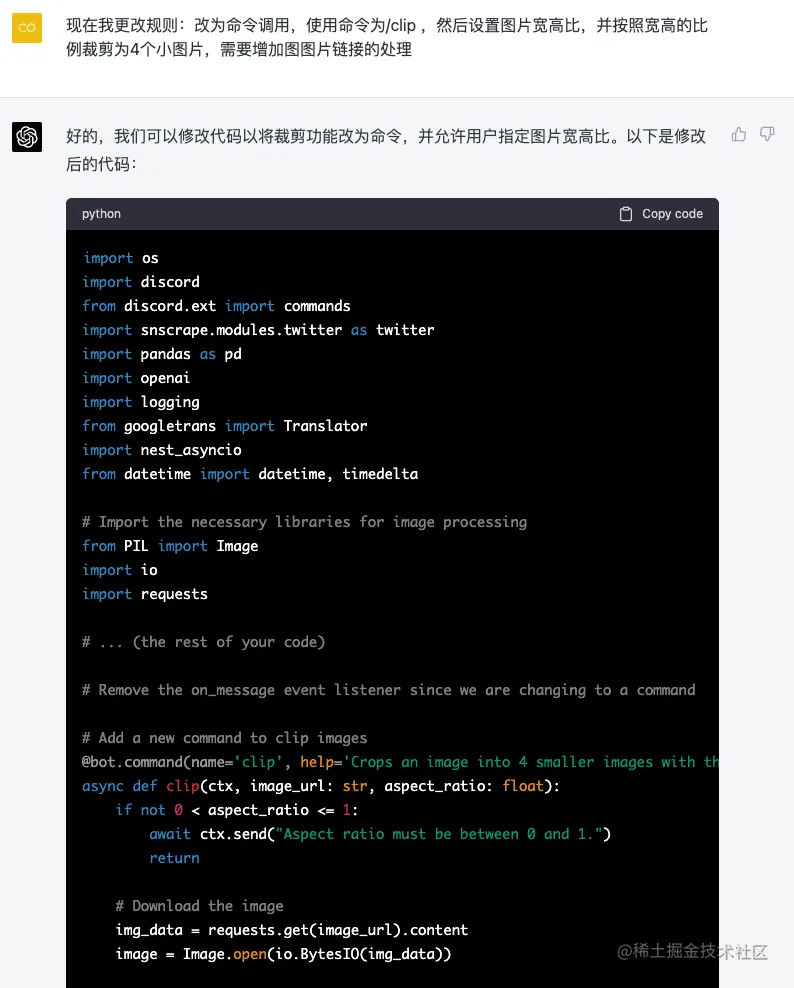This screenshot has height=988, width=794.
Task: Click line "from googletrans import Translator"
Action: (225, 426)
